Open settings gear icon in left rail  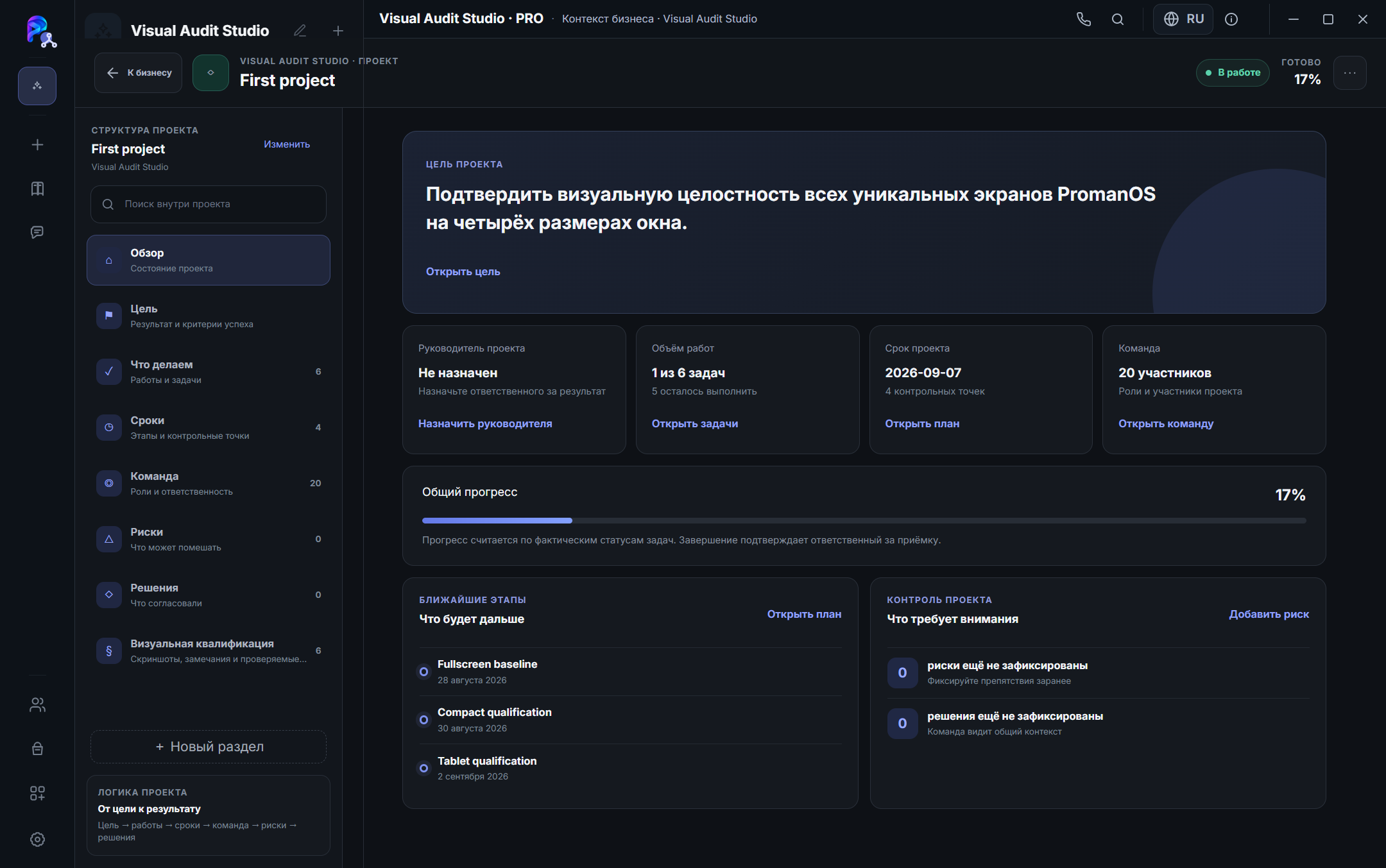37,839
